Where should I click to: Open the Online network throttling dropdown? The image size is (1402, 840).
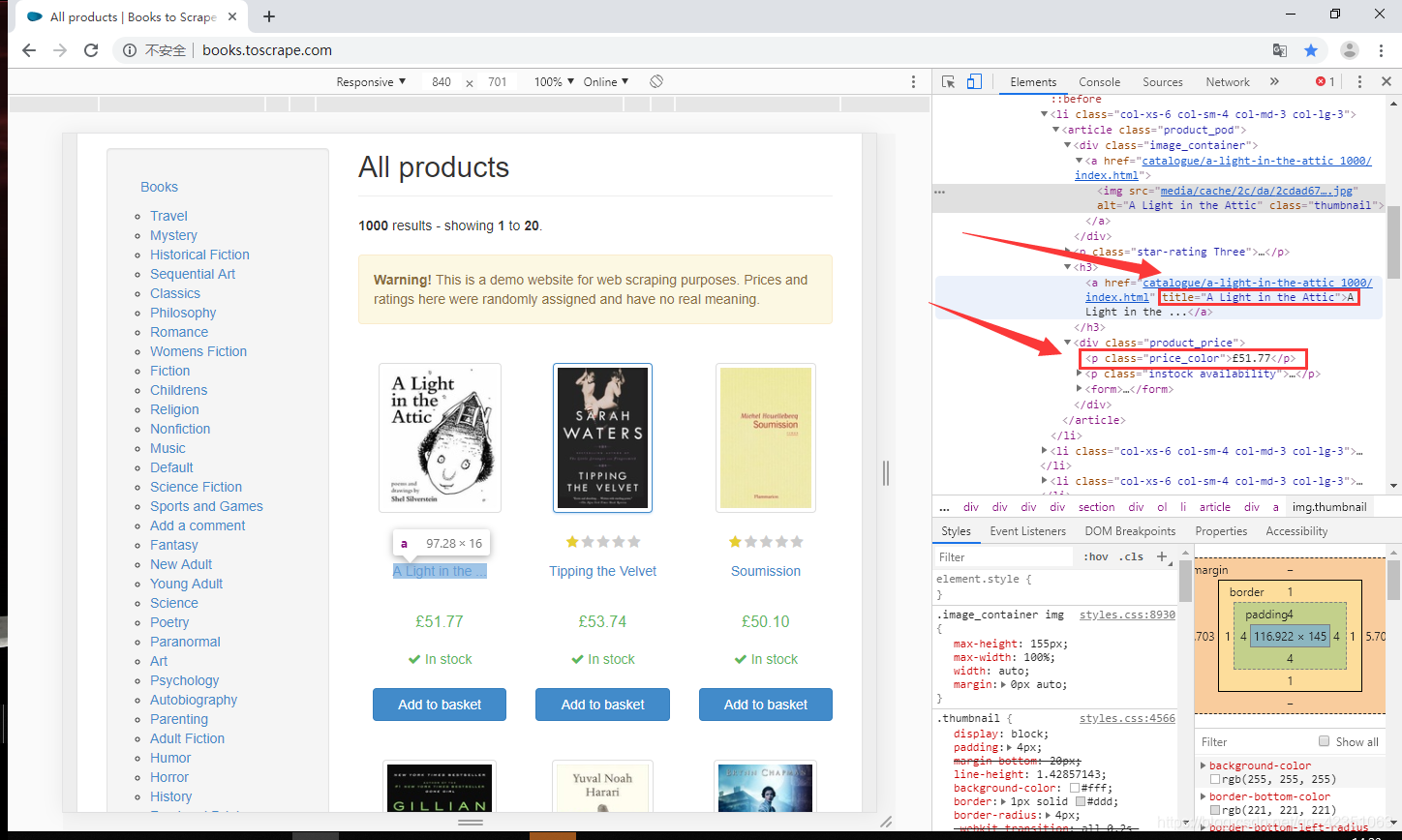[605, 82]
